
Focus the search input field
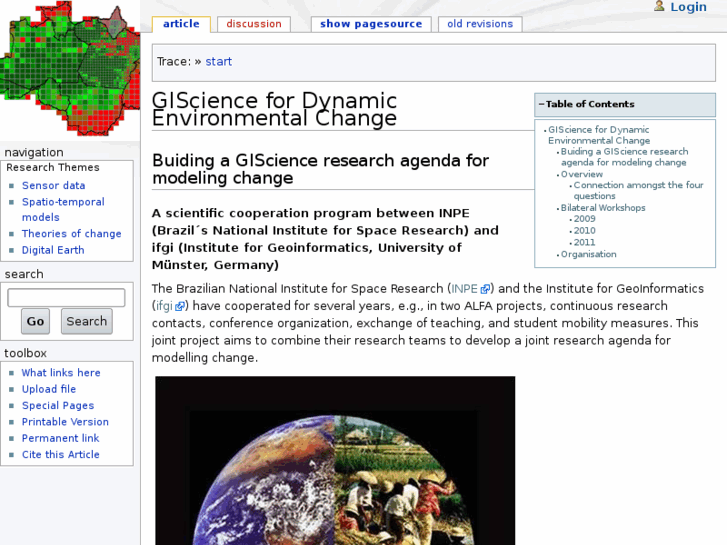66,298
